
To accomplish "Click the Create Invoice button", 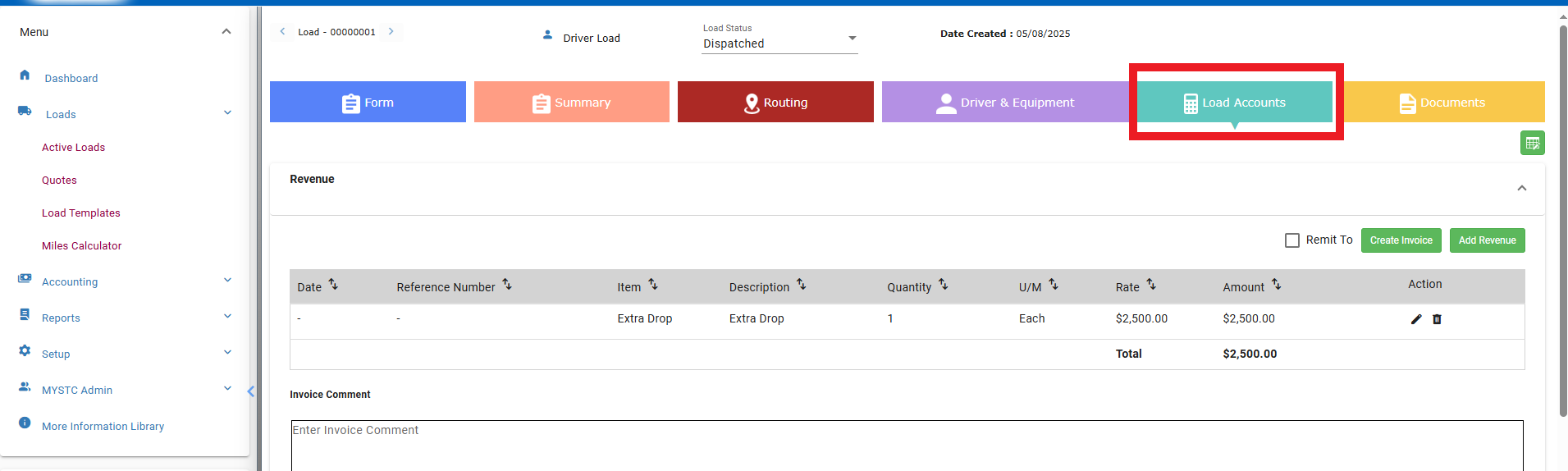I will 1401,240.
